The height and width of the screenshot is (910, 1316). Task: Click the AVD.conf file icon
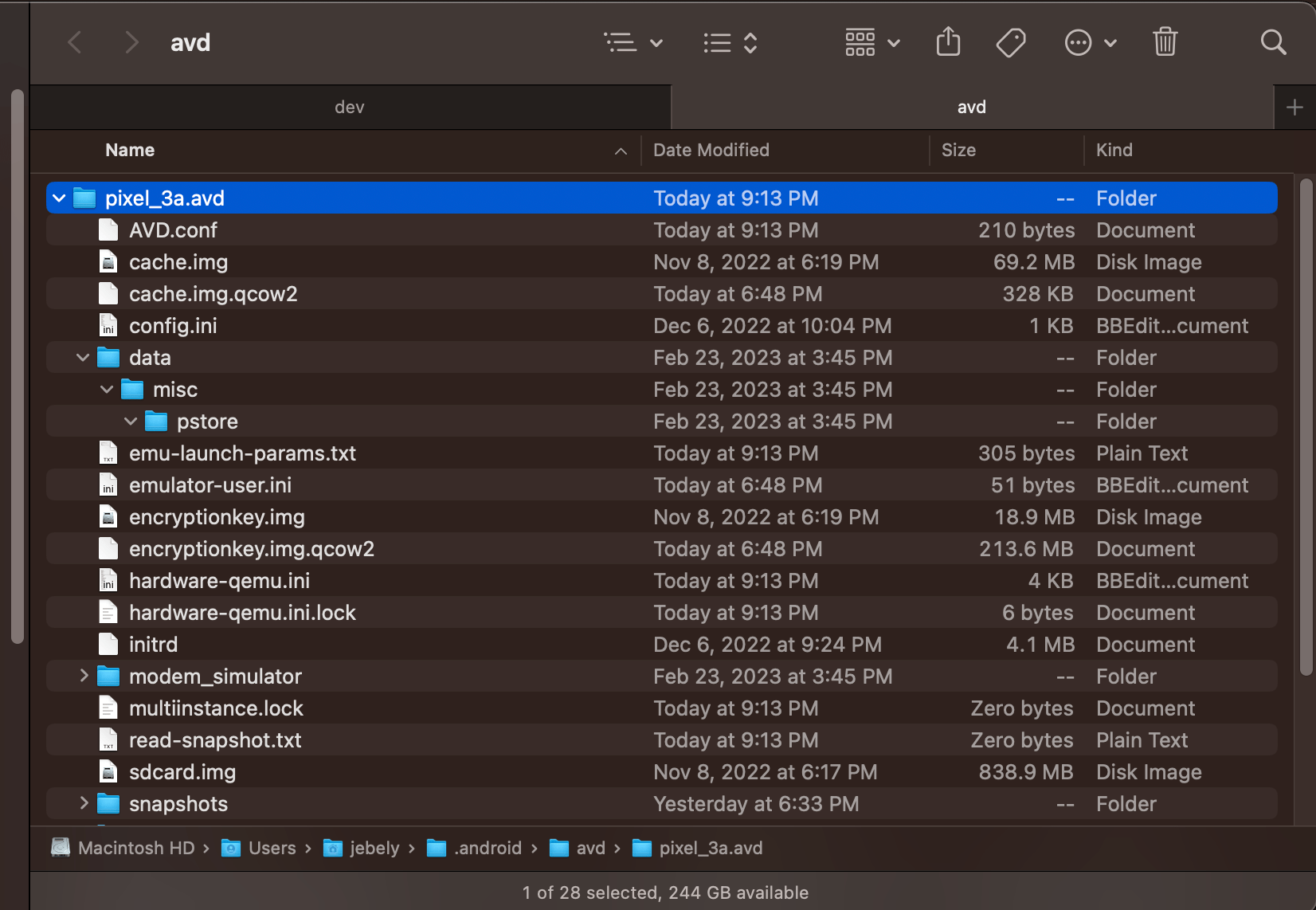pos(108,229)
